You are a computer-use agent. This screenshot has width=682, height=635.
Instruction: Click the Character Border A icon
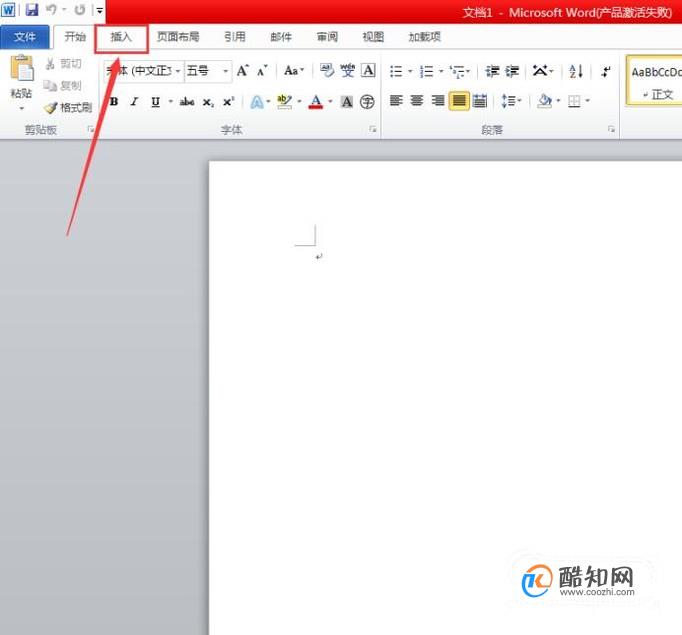click(368, 70)
